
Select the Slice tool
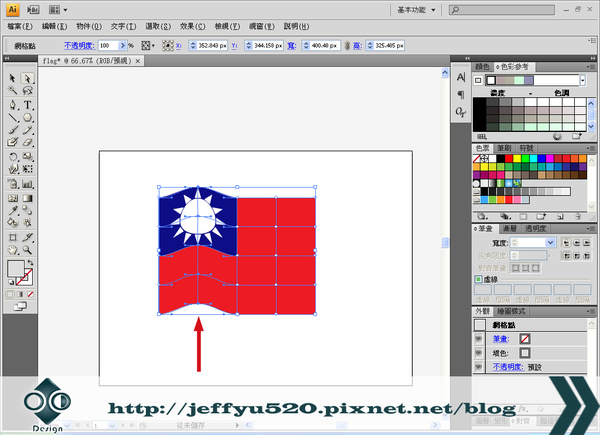click(27, 237)
